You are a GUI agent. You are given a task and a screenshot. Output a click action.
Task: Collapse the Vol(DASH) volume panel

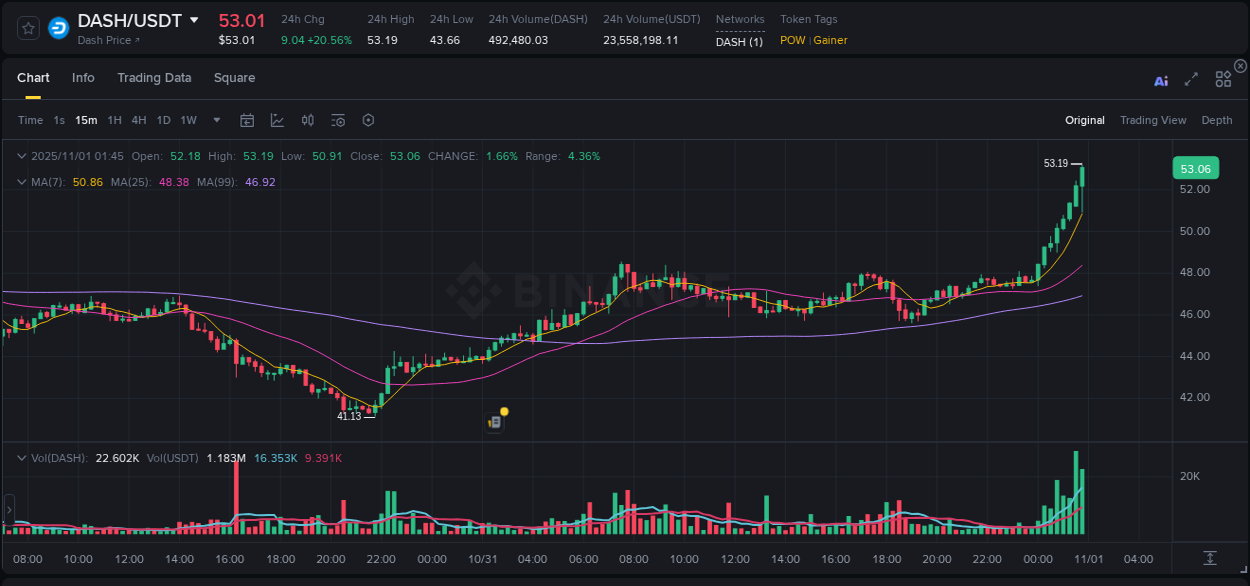click(x=22, y=457)
